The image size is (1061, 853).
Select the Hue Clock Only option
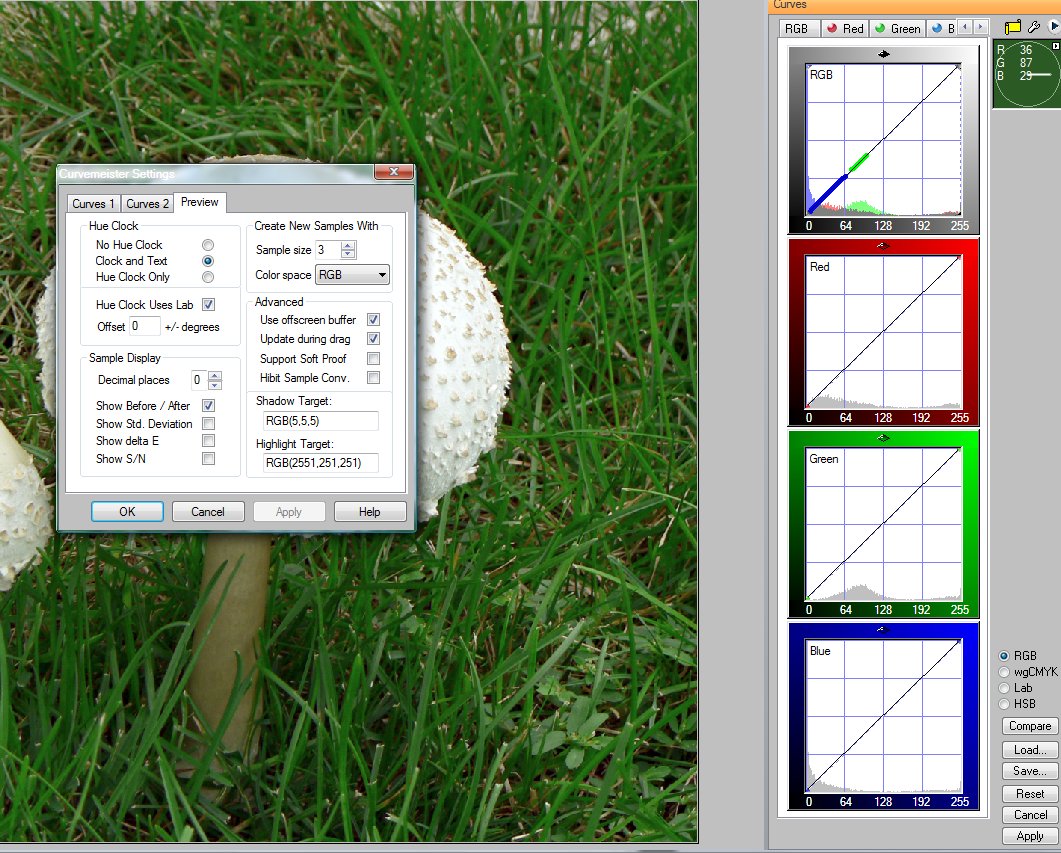[208, 277]
